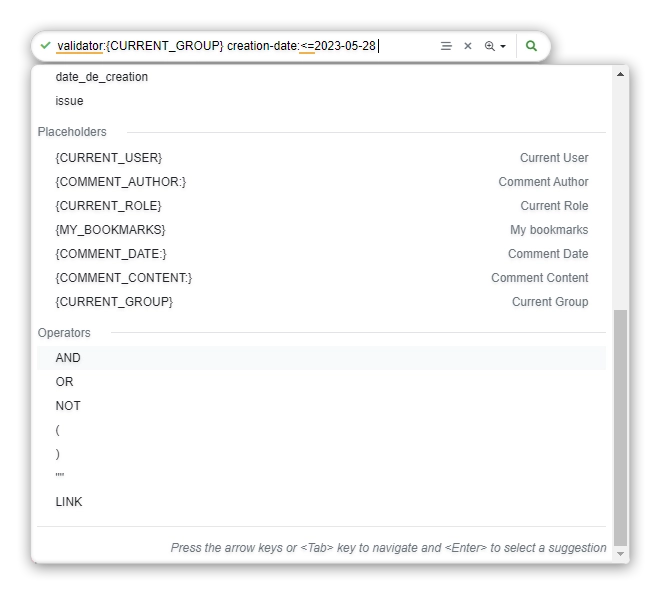This screenshot has width=660, height=594.
Task: Clear the search query with X icon
Action: pyautogui.click(x=468, y=46)
